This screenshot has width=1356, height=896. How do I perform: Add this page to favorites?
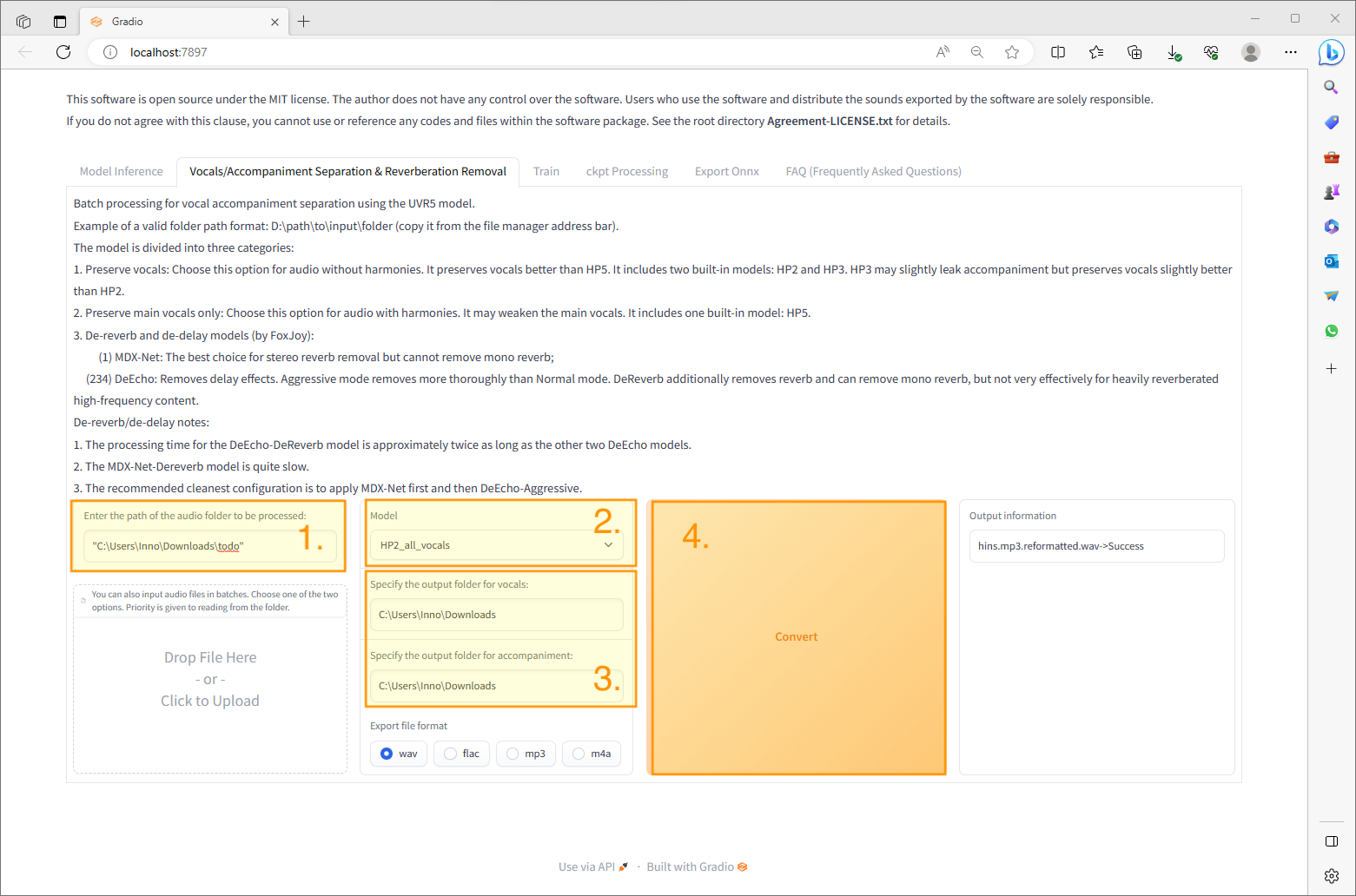(x=1012, y=52)
